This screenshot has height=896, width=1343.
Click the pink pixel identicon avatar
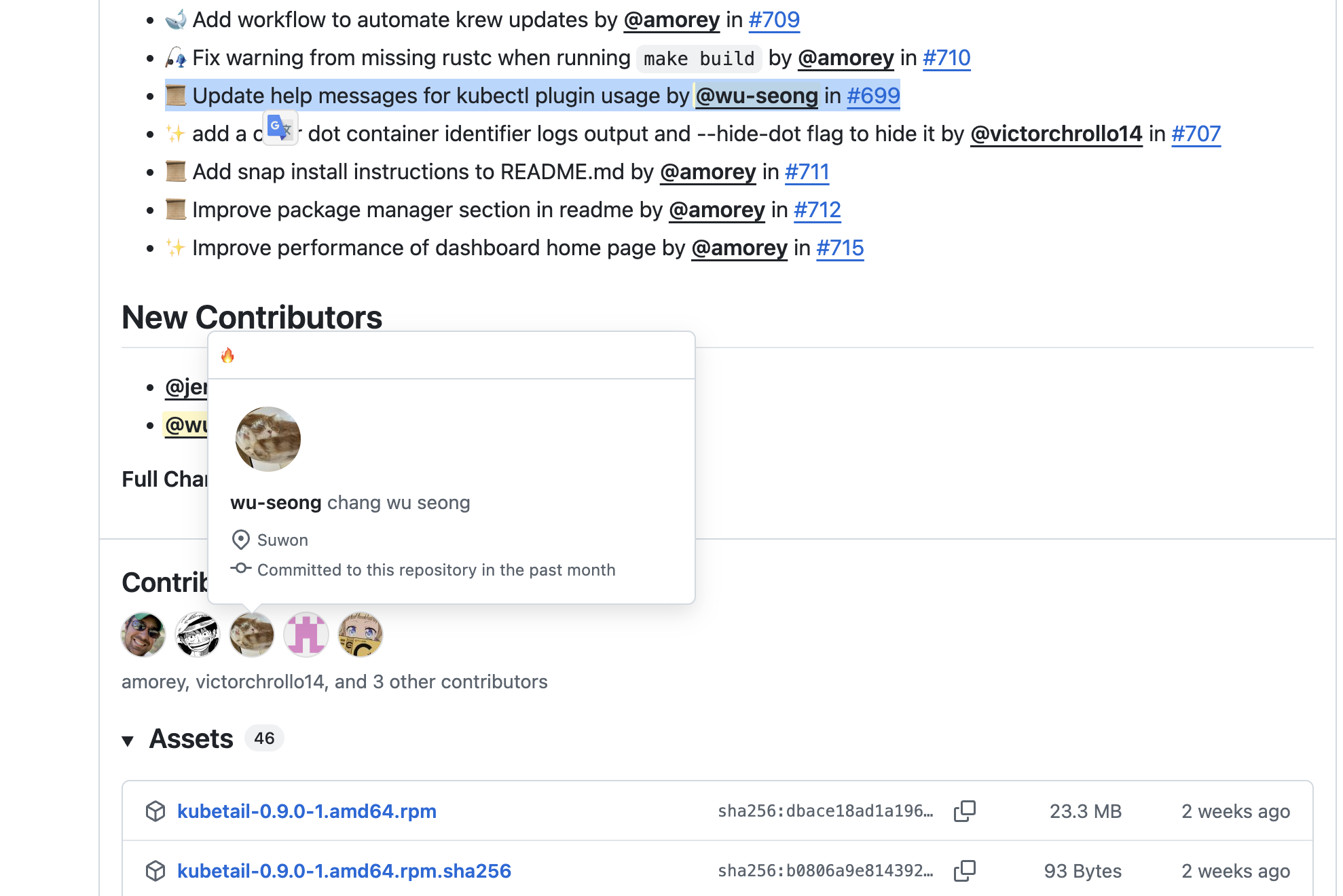tap(306, 635)
